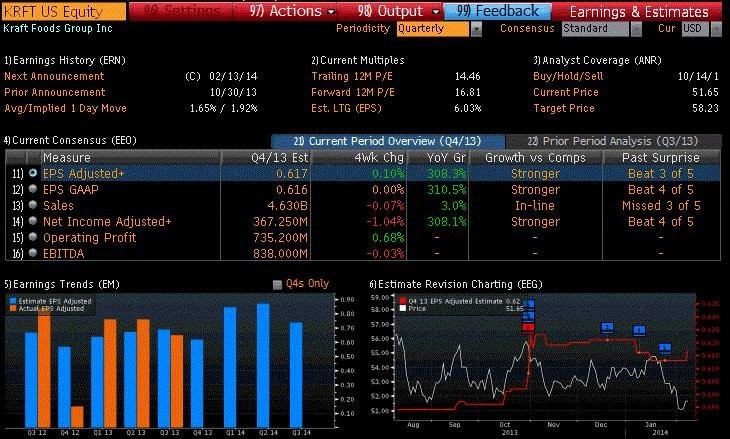The width and height of the screenshot is (730, 439).
Task: Click the blue event marker above December
Action: 607,328
